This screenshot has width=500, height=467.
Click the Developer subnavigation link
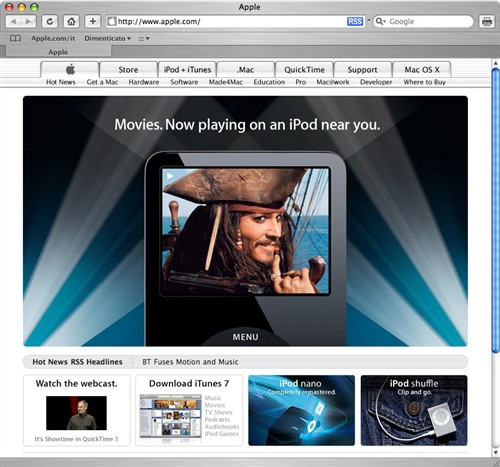[376, 82]
